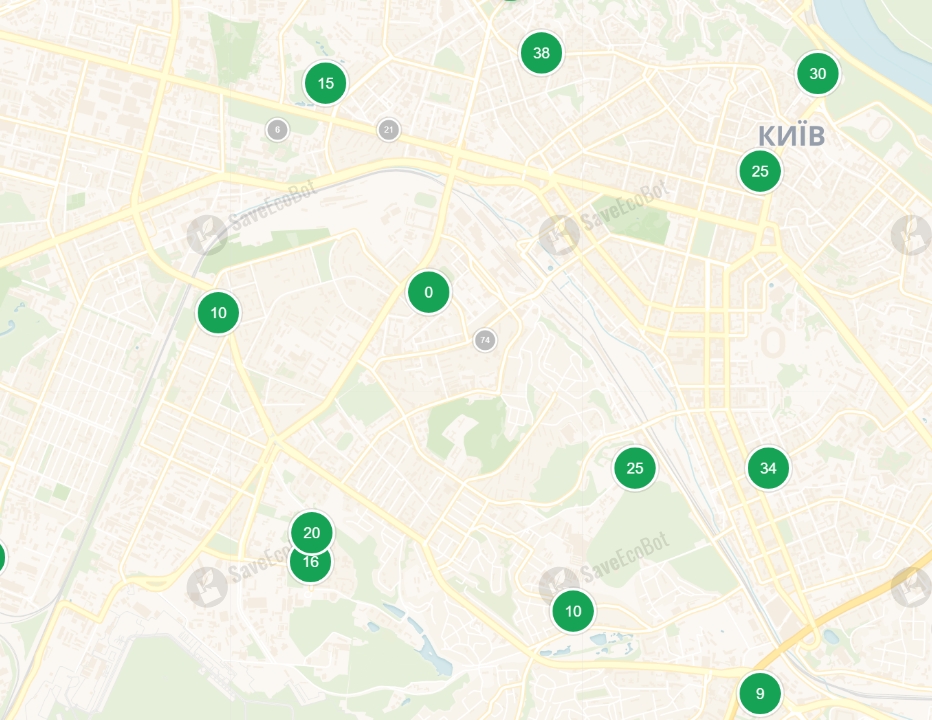Open the small gray marker 74

tap(484, 340)
